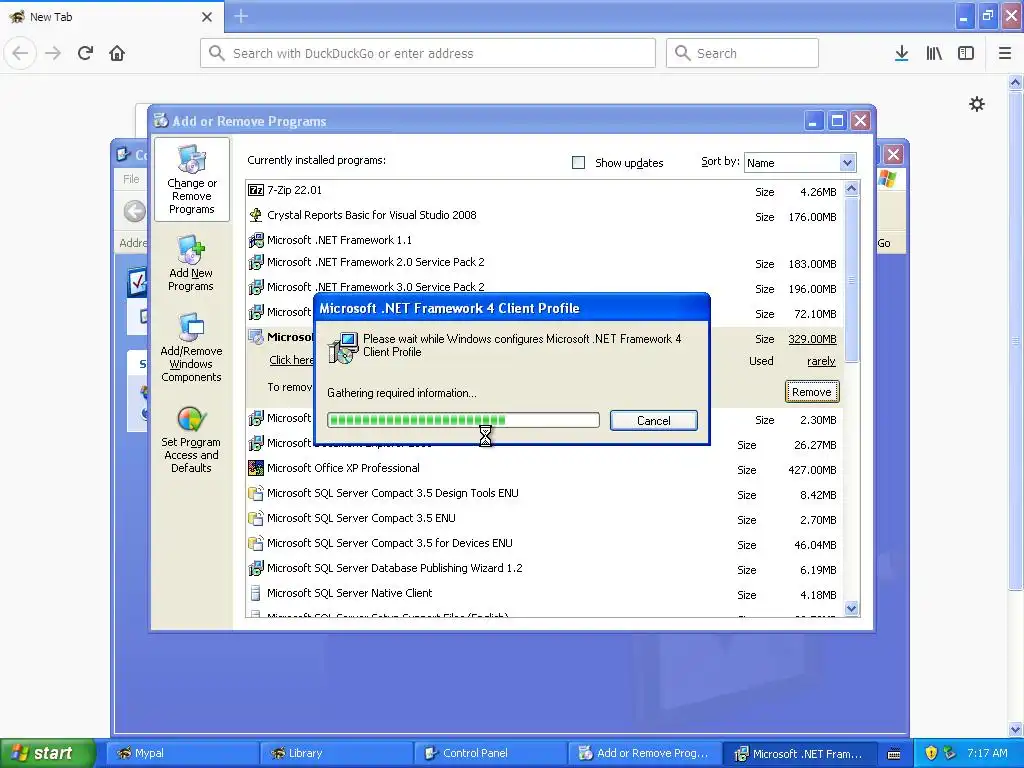Open Set Program Access and Defaults
1024x768 pixels.
pos(191,439)
